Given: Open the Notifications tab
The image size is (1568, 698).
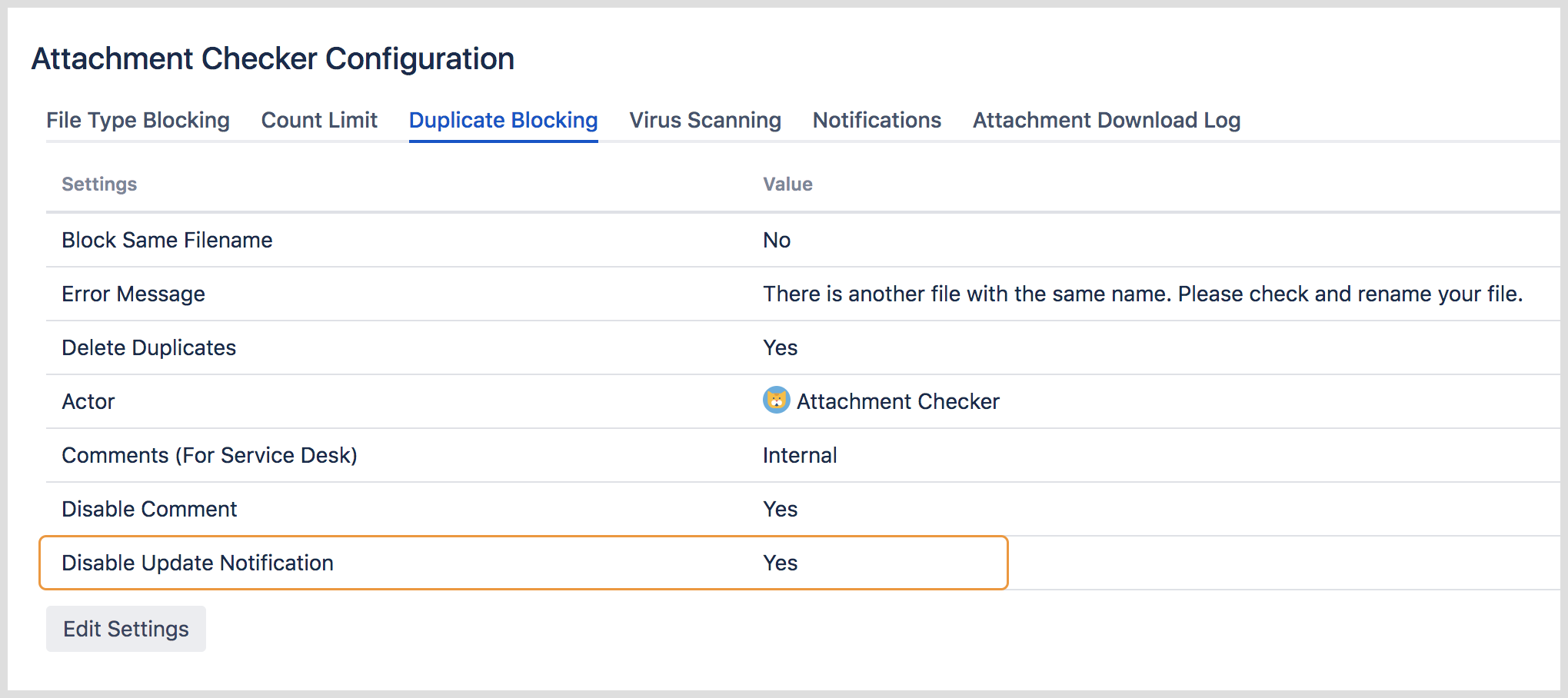Looking at the screenshot, I should (876, 120).
